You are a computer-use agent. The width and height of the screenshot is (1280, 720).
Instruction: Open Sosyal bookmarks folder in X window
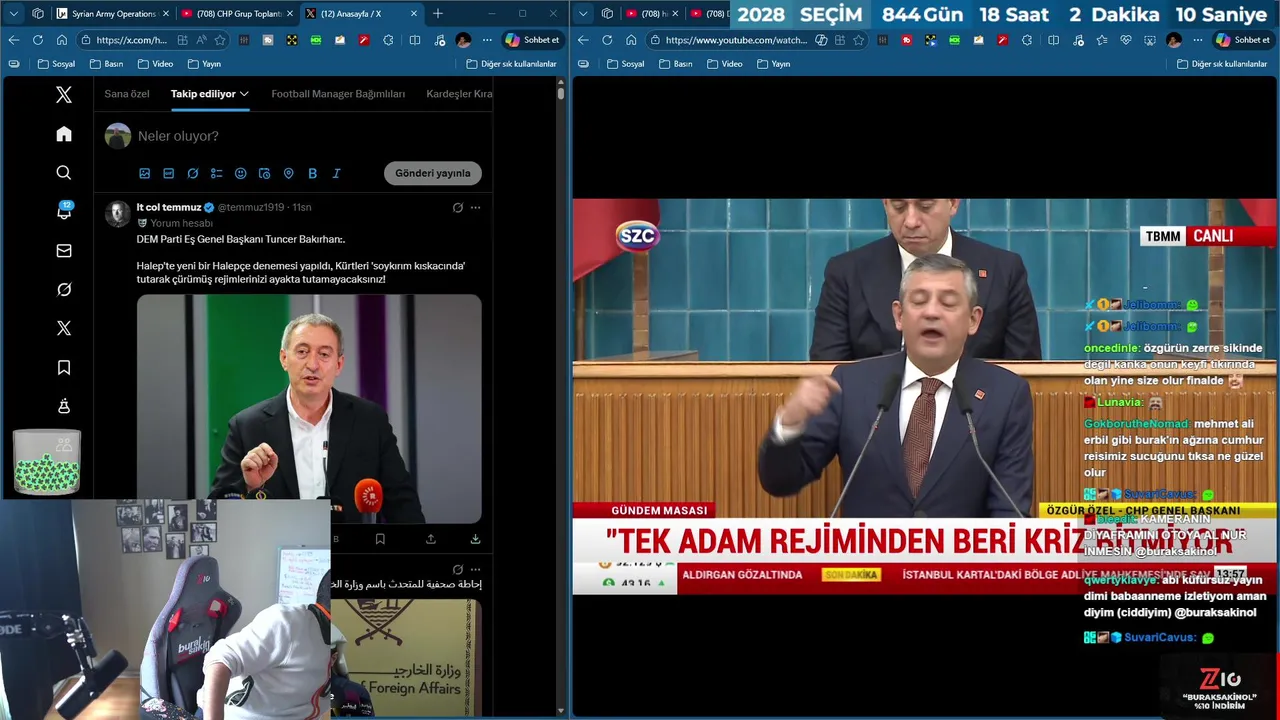click(56, 64)
